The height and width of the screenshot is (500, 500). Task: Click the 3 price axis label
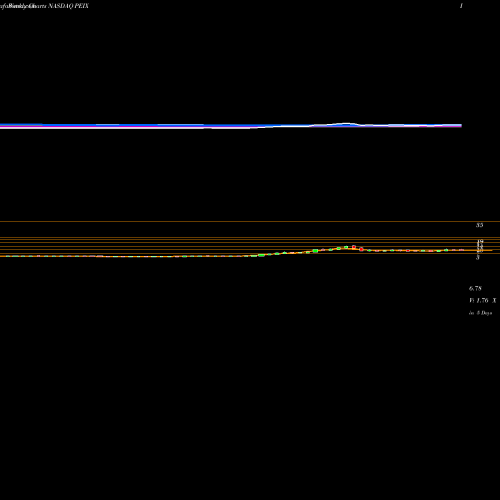478,258
